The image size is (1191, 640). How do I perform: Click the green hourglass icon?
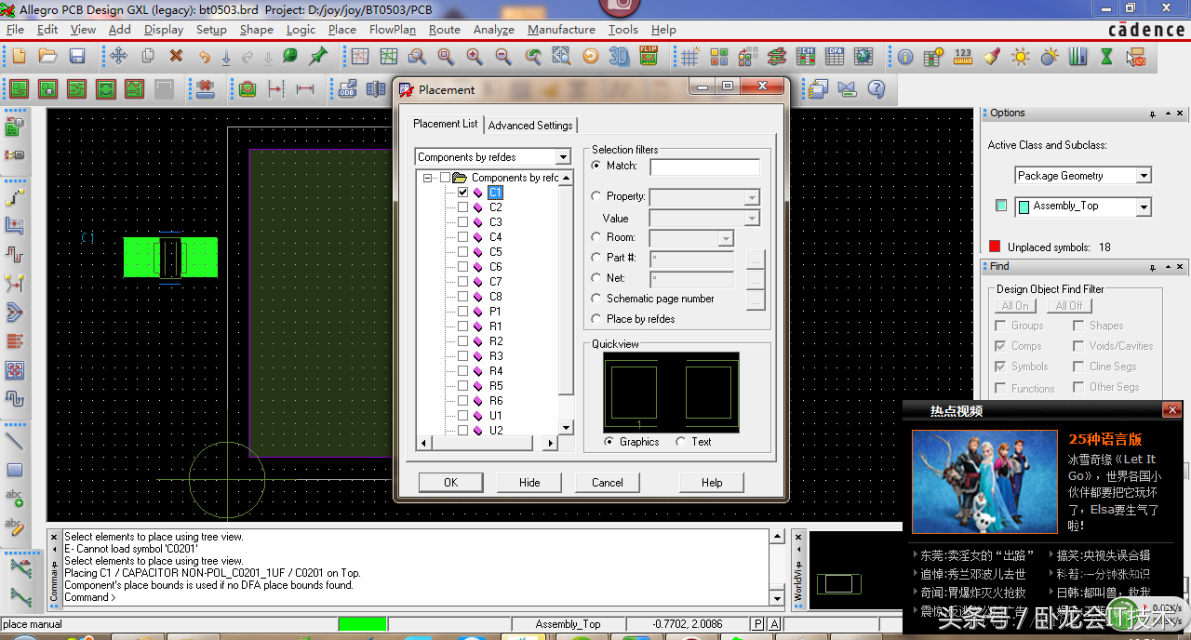click(x=1107, y=57)
